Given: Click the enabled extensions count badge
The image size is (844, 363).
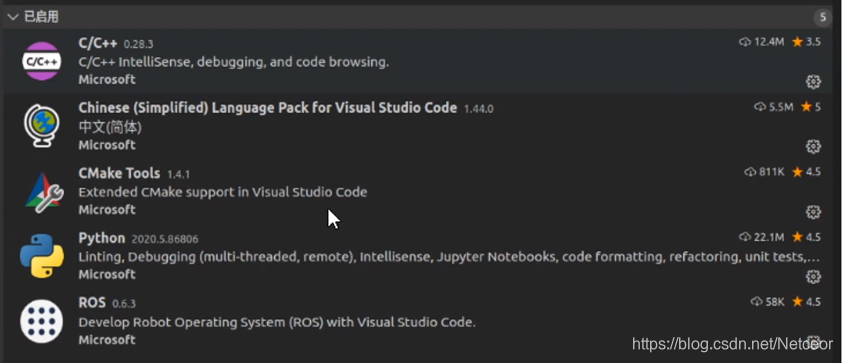Looking at the screenshot, I should [x=822, y=17].
